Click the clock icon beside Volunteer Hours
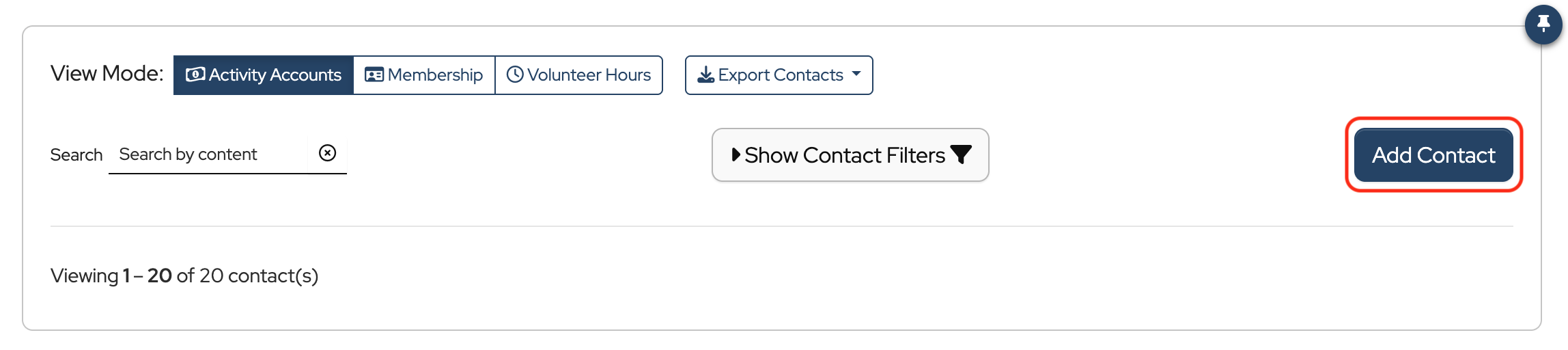Viewport: 1568px width, 350px height. 515,75
